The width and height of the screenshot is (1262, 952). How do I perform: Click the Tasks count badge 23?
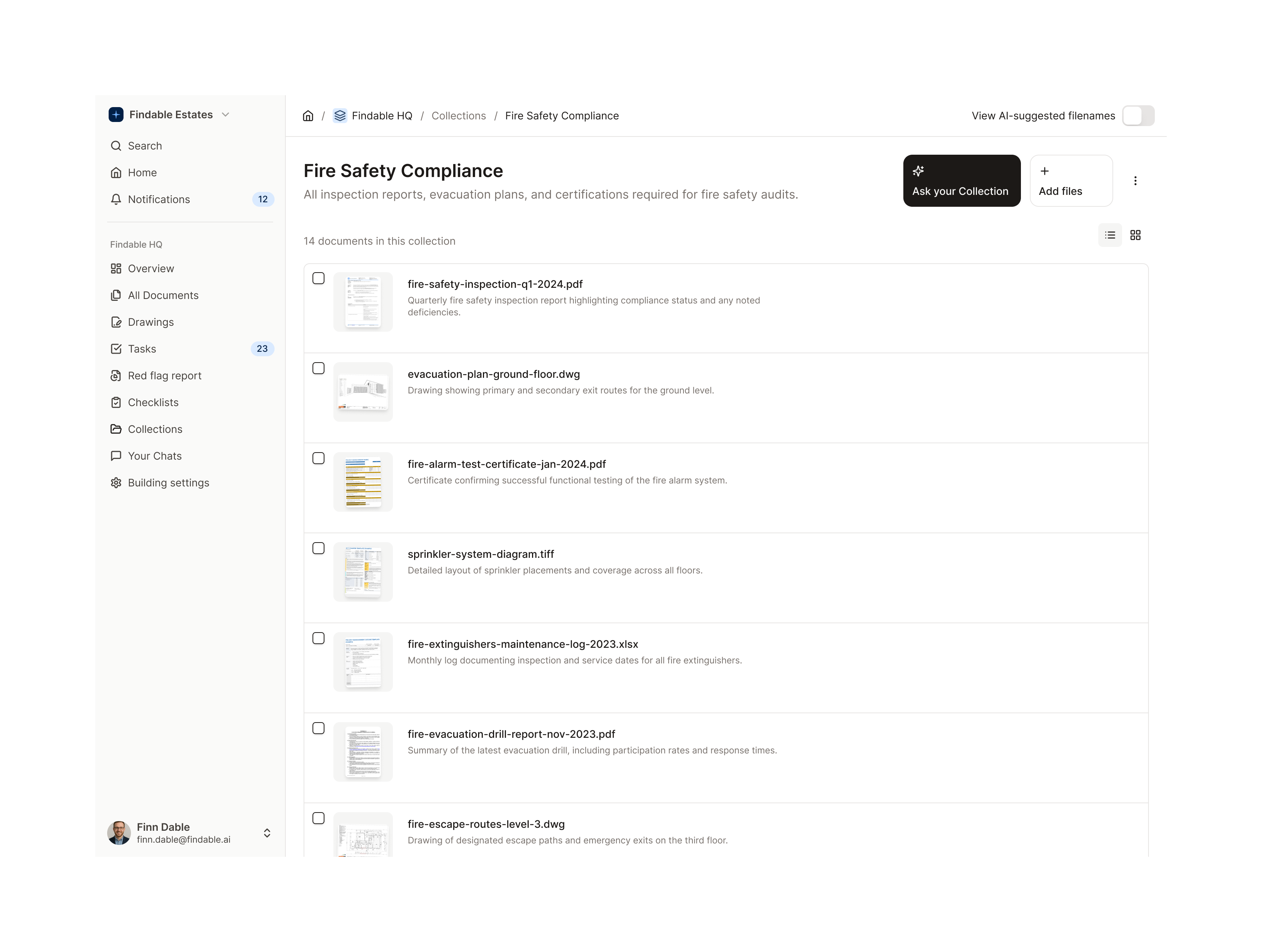point(262,349)
